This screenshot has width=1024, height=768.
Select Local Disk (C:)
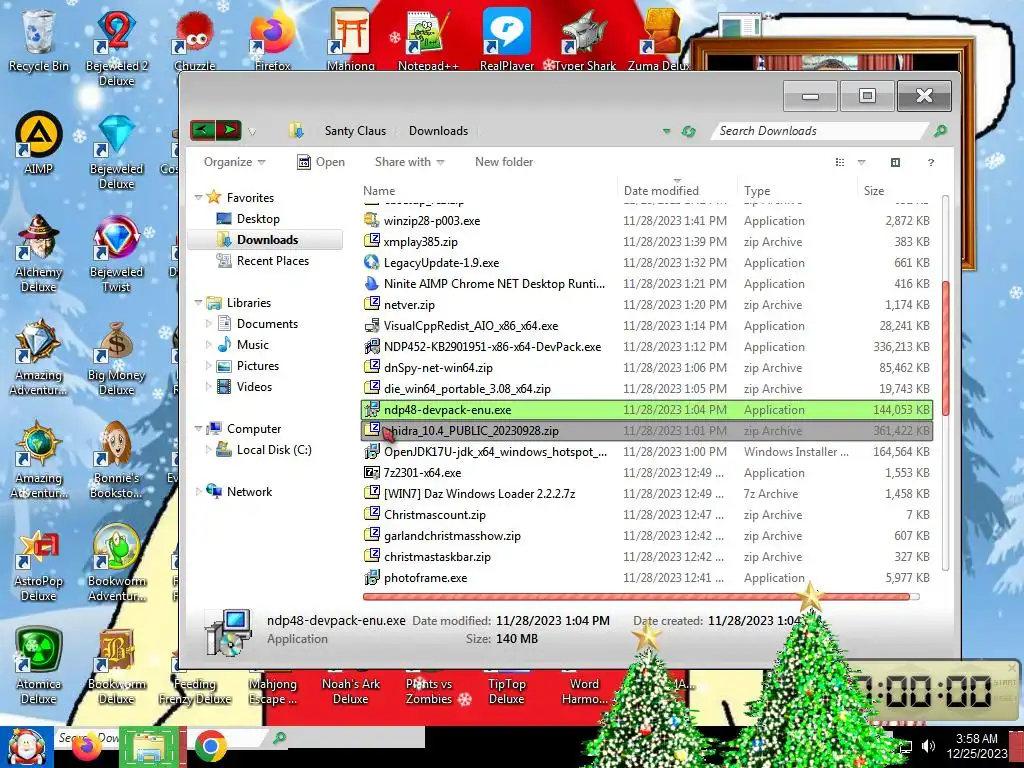(x=274, y=449)
